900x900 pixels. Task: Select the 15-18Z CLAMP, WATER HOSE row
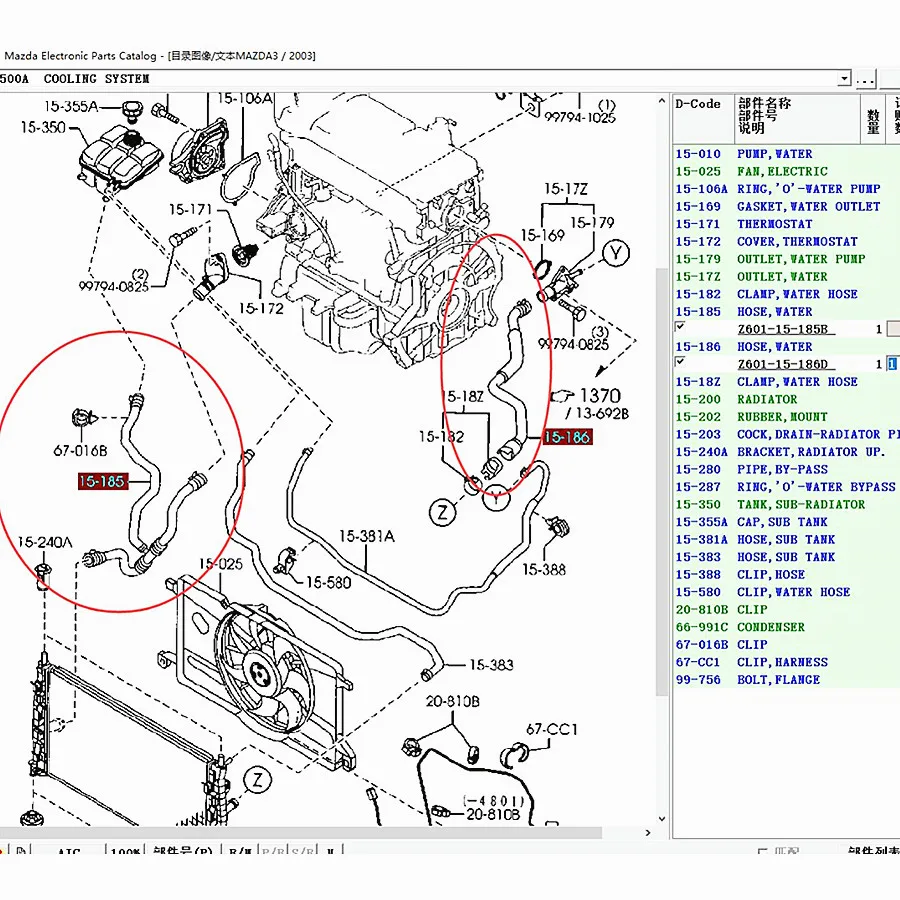pos(786,382)
